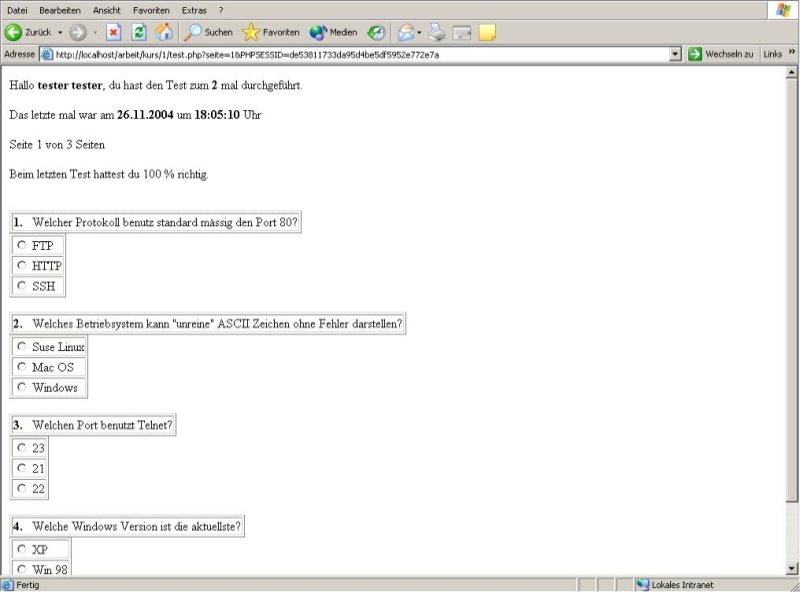800x592 pixels.
Task: Open the ? help menu
Action: (221, 10)
